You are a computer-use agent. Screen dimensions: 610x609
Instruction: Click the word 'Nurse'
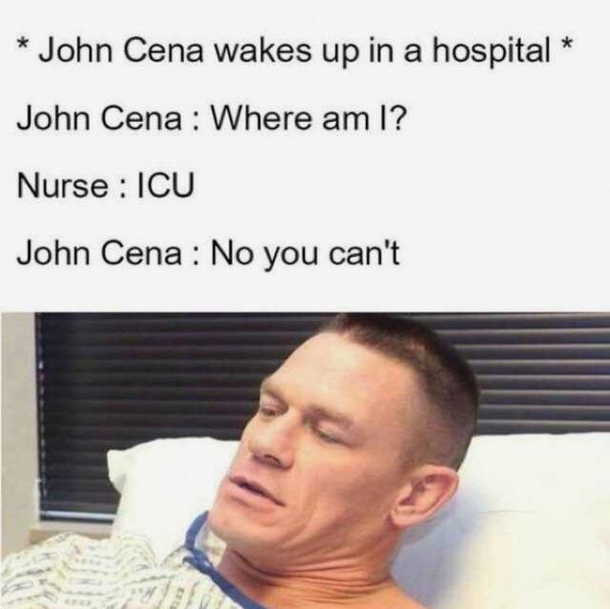63,186
